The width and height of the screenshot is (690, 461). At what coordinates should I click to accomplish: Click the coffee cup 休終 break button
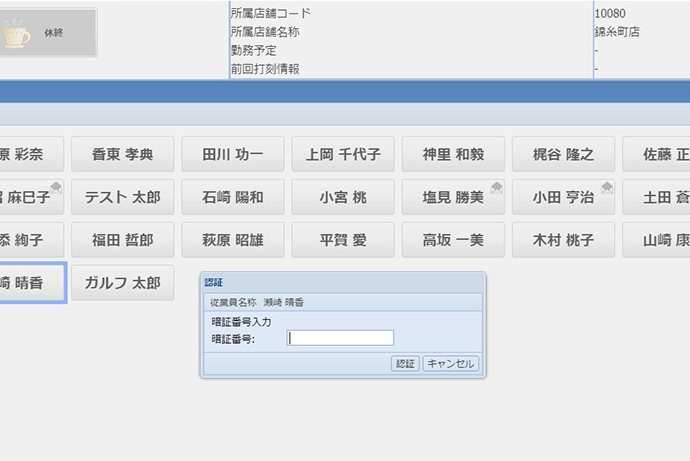pos(47,33)
